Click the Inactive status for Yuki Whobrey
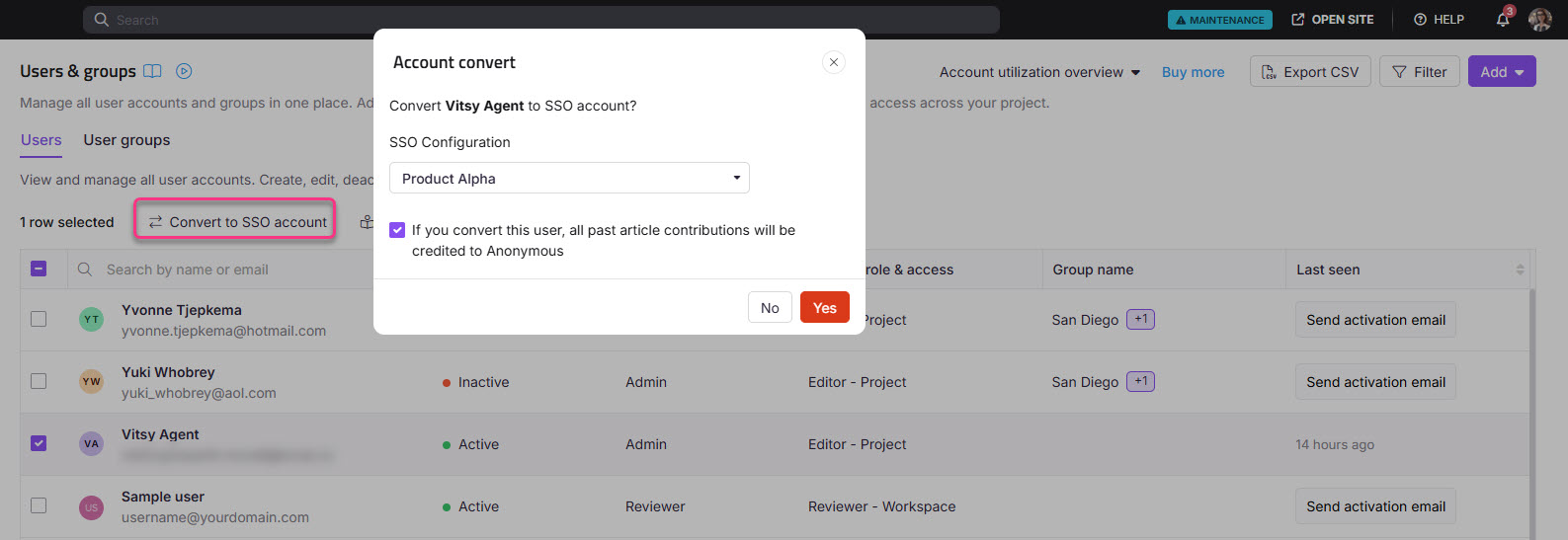The height and width of the screenshot is (540, 1568). click(476, 382)
